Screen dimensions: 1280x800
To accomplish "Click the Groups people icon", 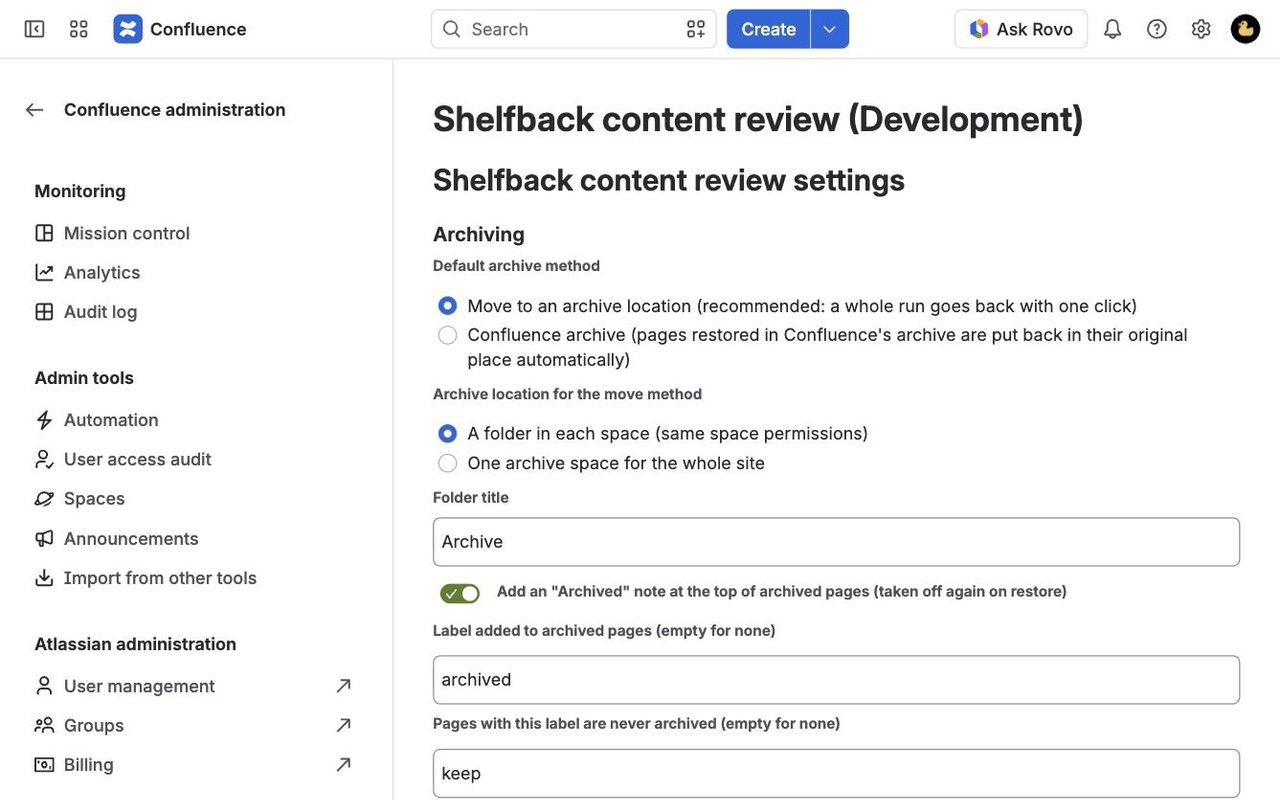I will (x=44, y=725).
